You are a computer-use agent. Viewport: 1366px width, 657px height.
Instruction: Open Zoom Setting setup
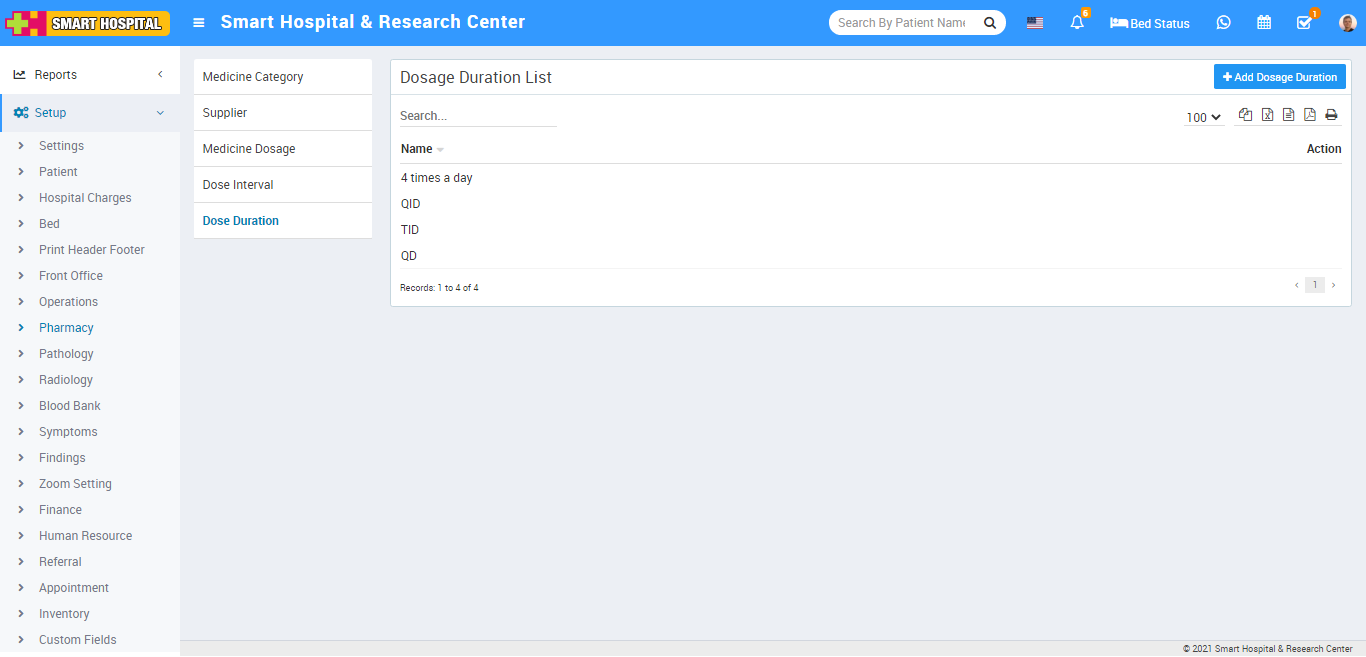pyautogui.click(x=75, y=484)
